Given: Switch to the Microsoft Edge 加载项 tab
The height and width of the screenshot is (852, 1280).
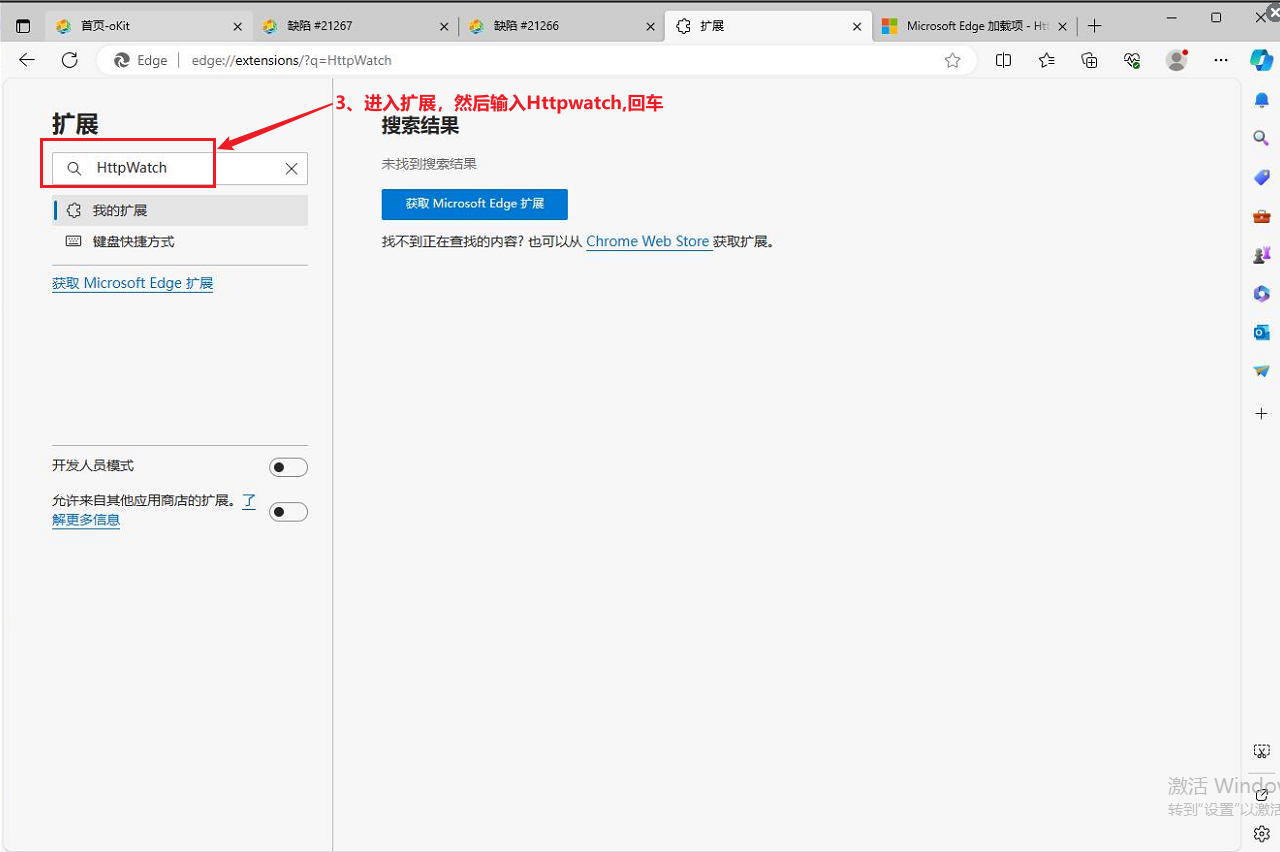Looking at the screenshot, I should [x=976, y=27].
